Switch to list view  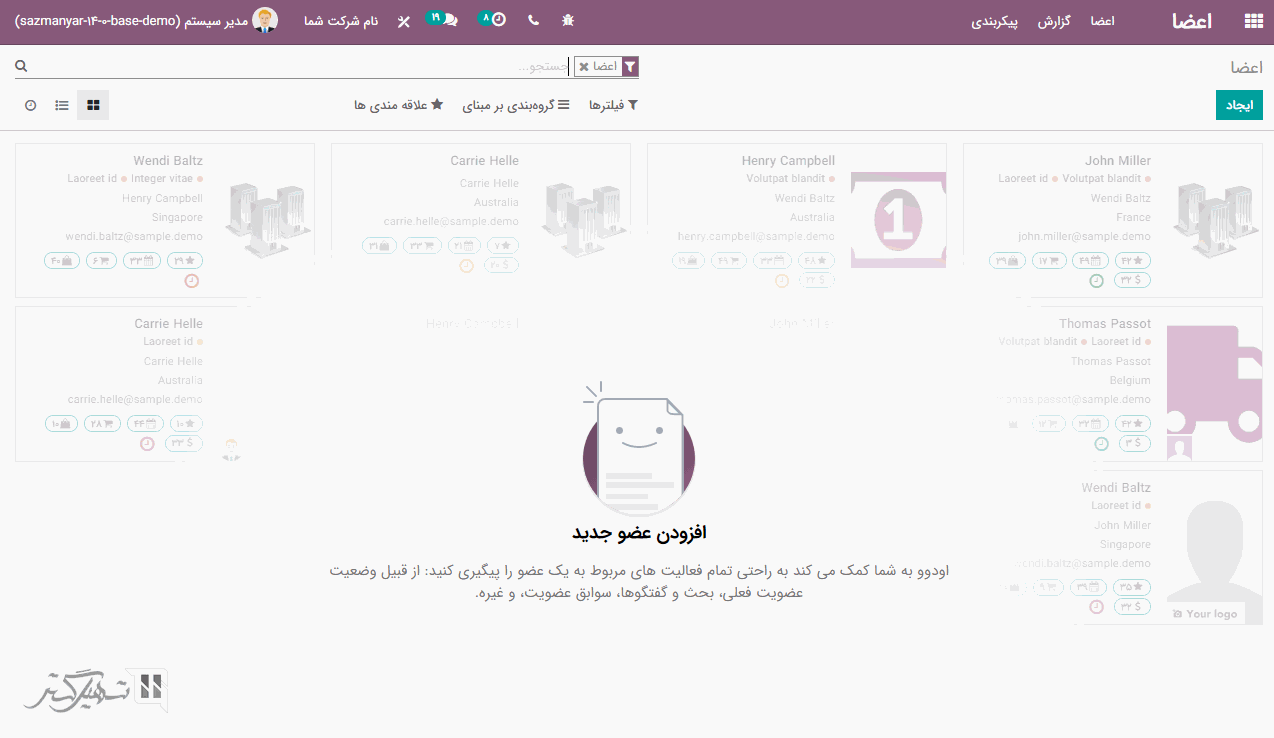coord(62,105)
